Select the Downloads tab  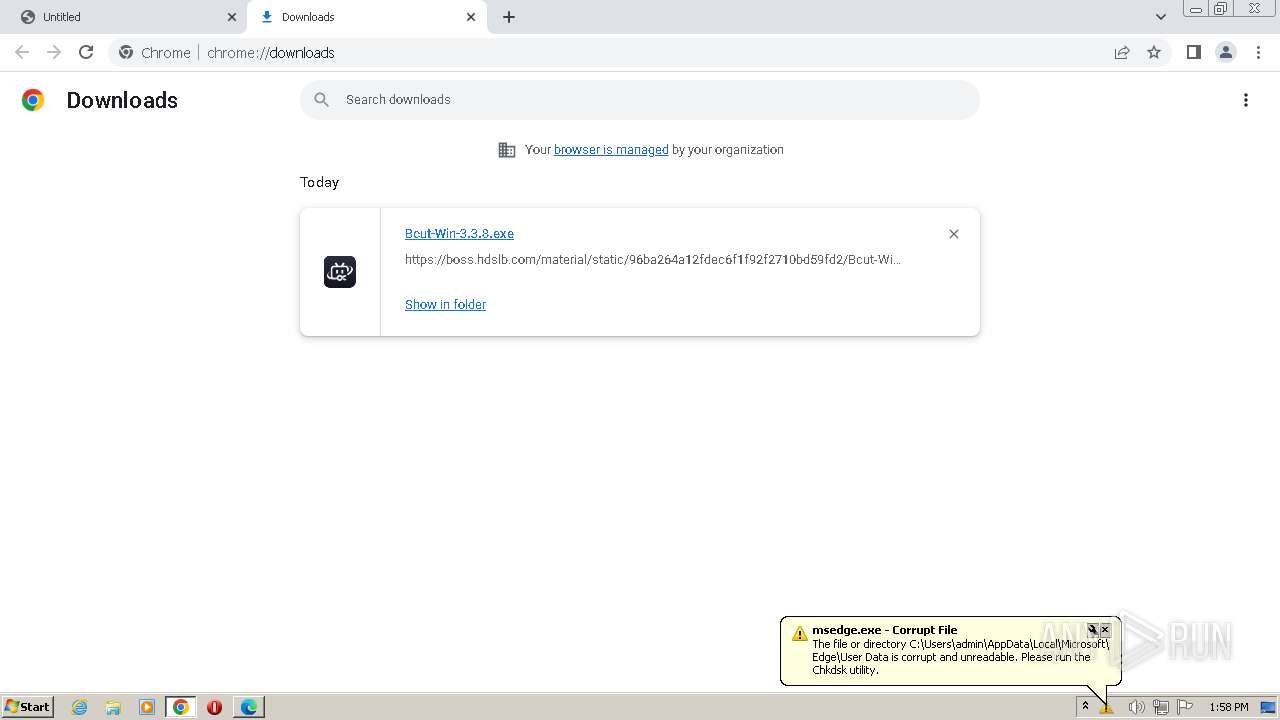(367, 17)
